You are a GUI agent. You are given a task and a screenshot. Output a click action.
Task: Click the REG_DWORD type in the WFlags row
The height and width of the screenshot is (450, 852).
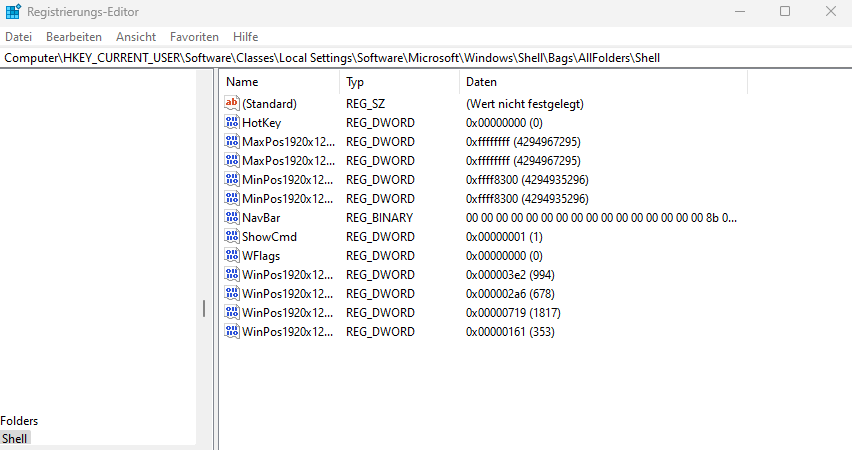[380, 256]
